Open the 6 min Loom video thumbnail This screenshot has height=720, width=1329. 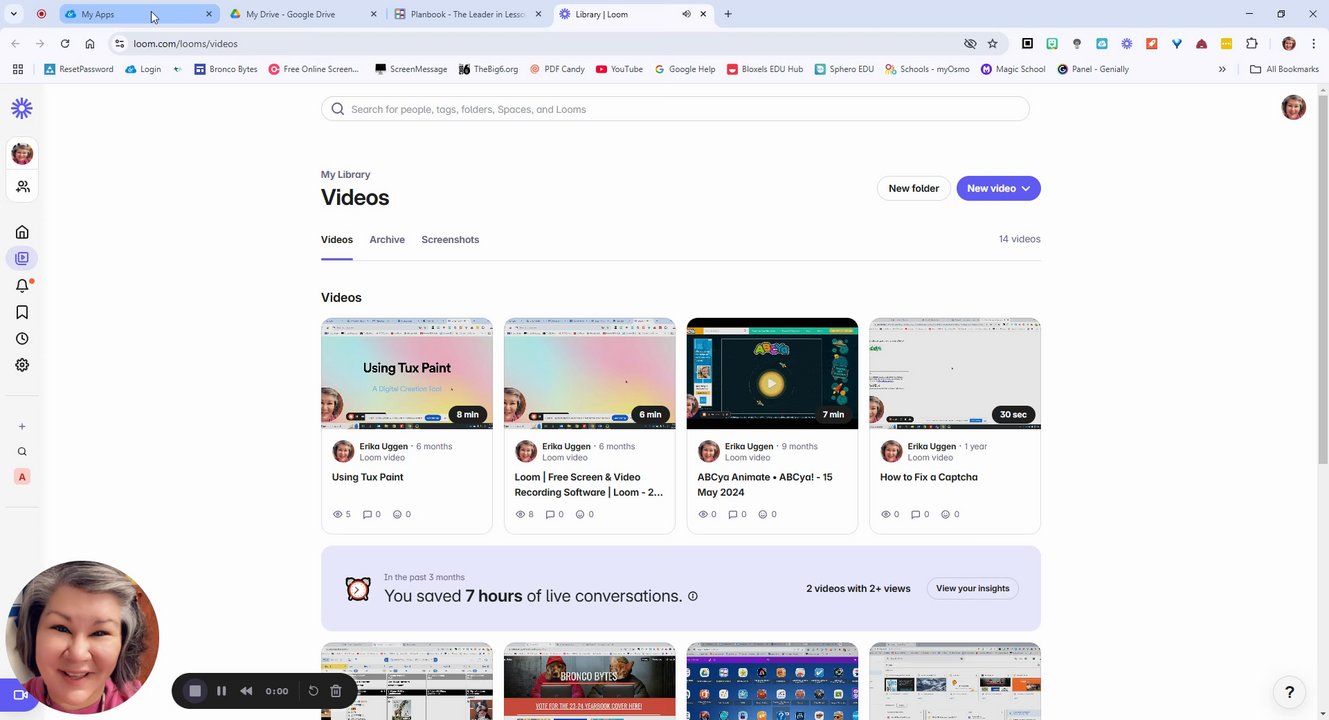(590, 373)
